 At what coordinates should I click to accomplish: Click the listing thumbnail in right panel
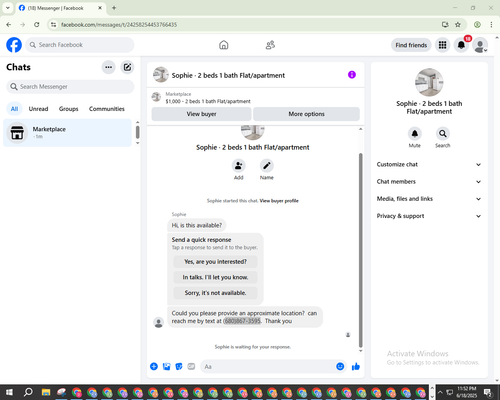click(x=429, y=82)
